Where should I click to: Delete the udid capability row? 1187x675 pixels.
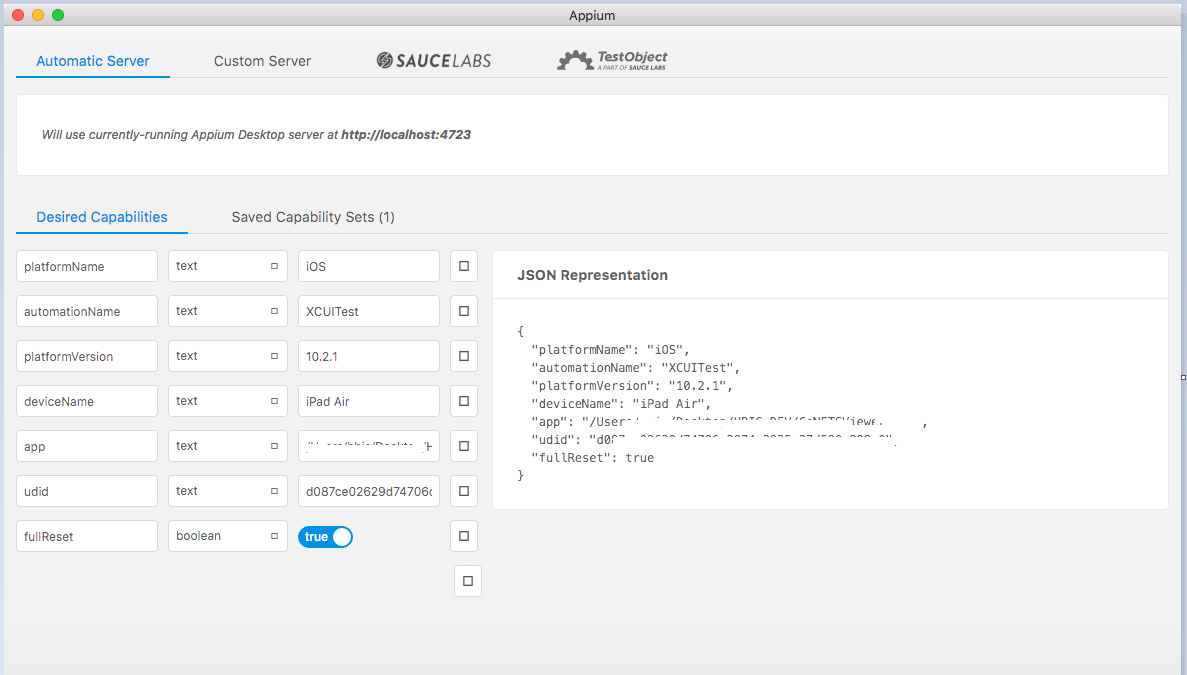(464, 491)
